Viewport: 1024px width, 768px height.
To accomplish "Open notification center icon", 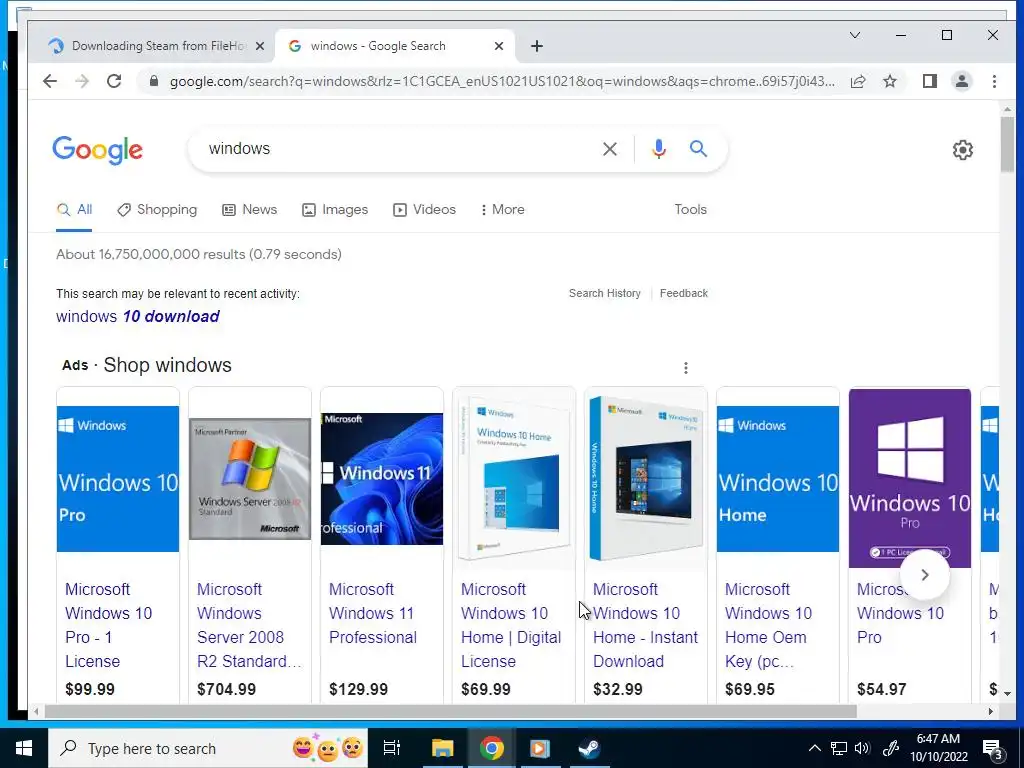I will [x=993, y=748].
